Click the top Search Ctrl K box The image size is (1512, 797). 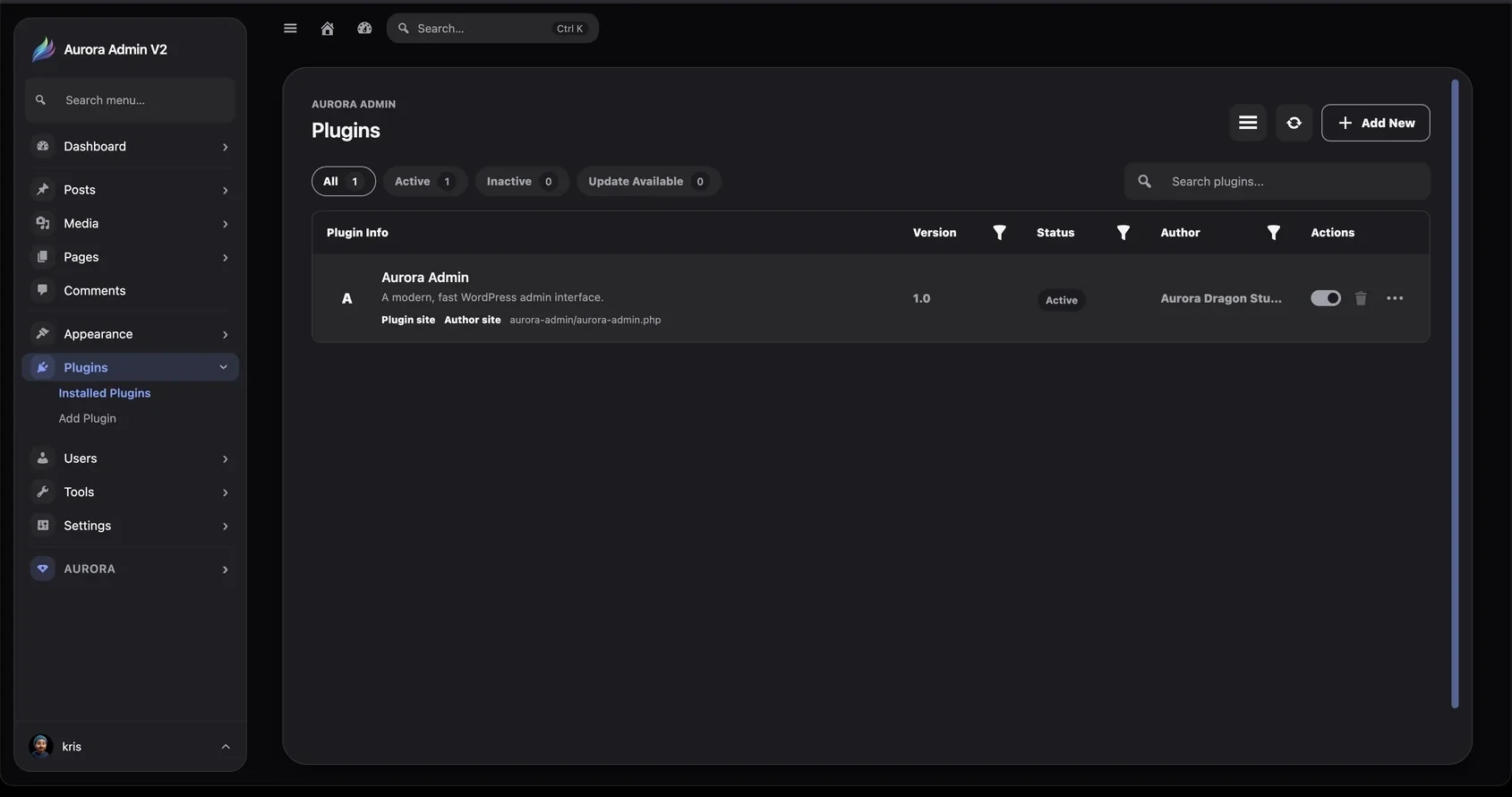click(492, 29)
